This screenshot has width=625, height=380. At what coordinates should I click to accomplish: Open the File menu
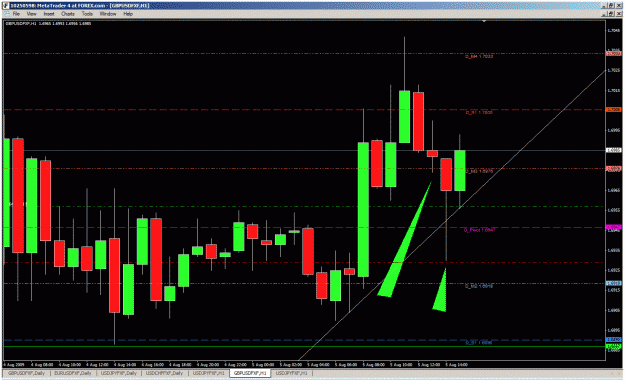click(x=16, y=14)
